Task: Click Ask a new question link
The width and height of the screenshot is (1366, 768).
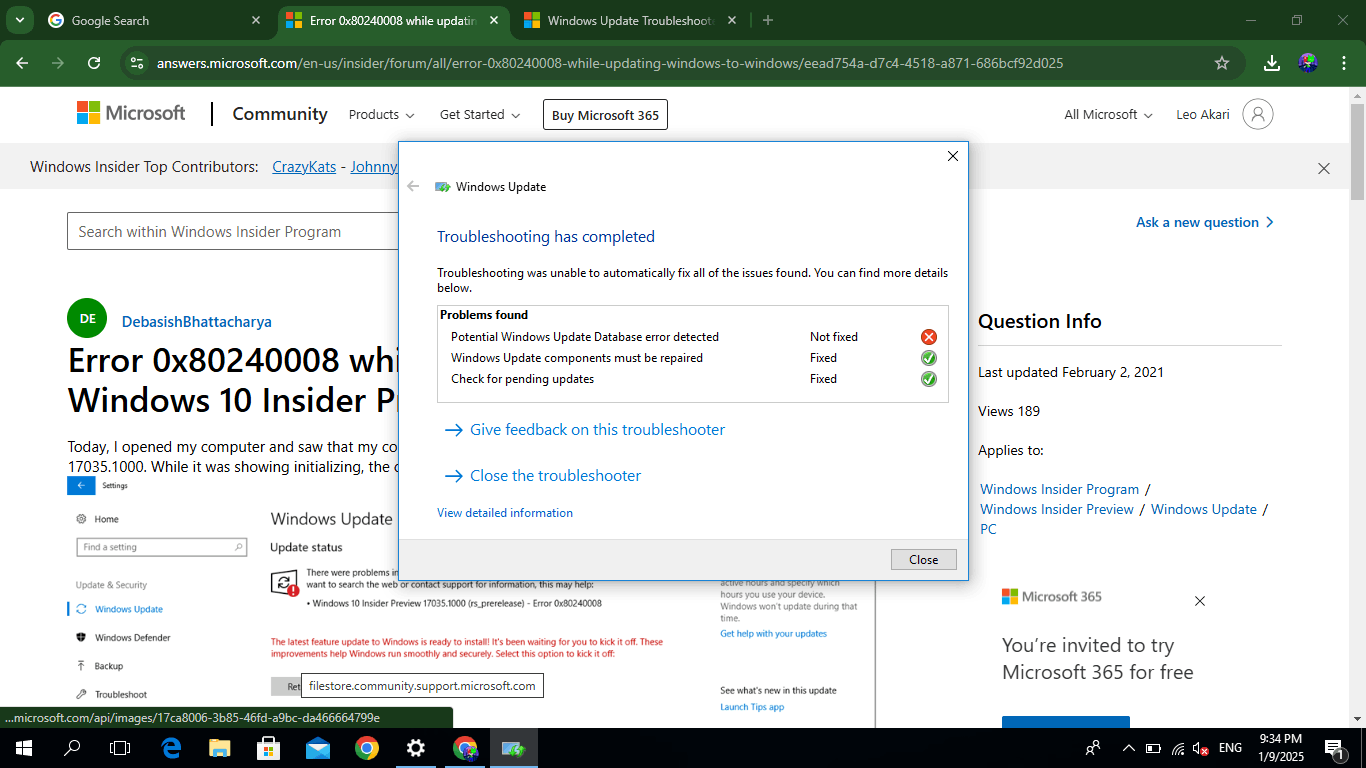Action: coord(1205,222)
